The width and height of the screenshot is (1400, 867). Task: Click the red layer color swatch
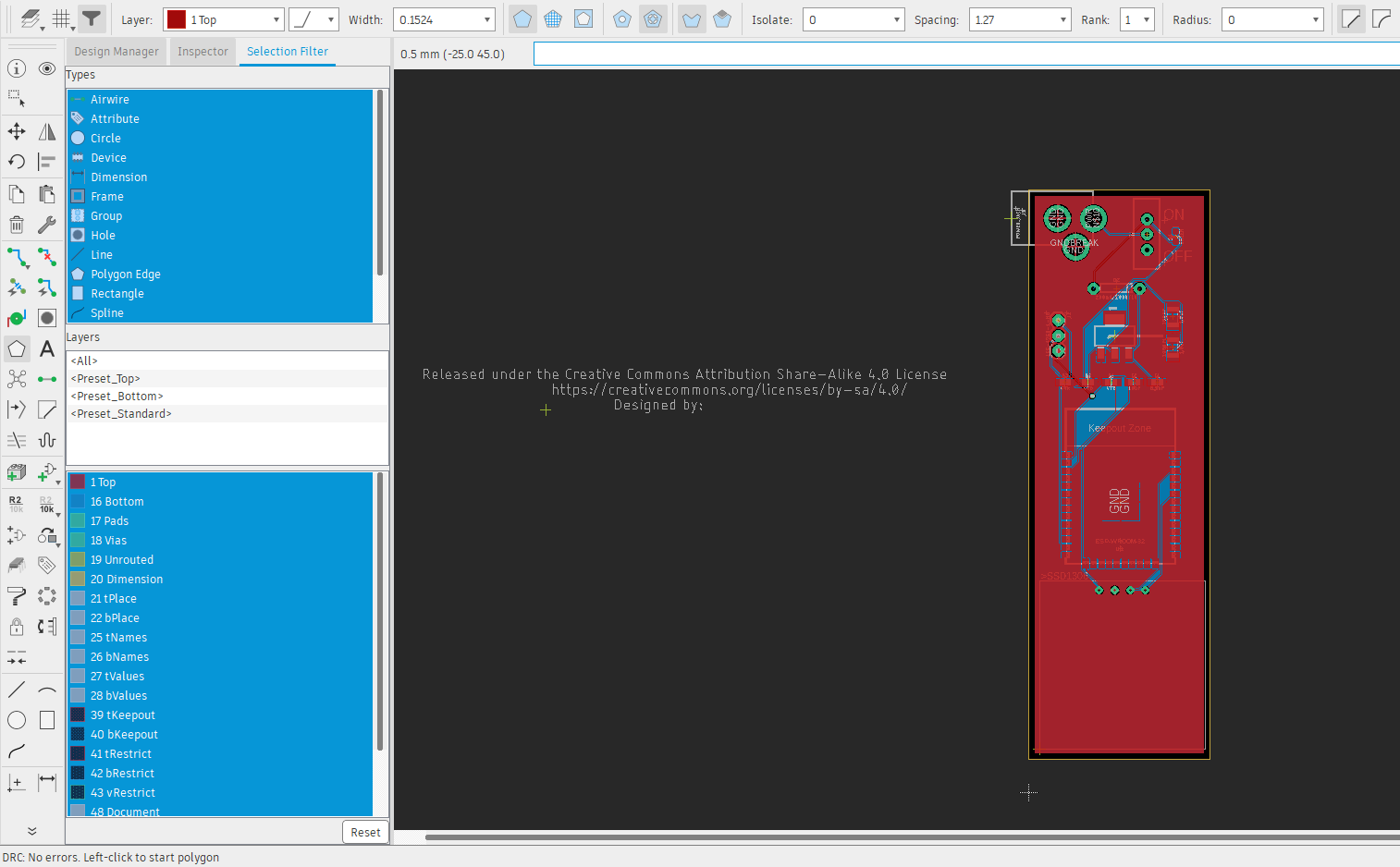pyautogui.click(x=177, y=19)
